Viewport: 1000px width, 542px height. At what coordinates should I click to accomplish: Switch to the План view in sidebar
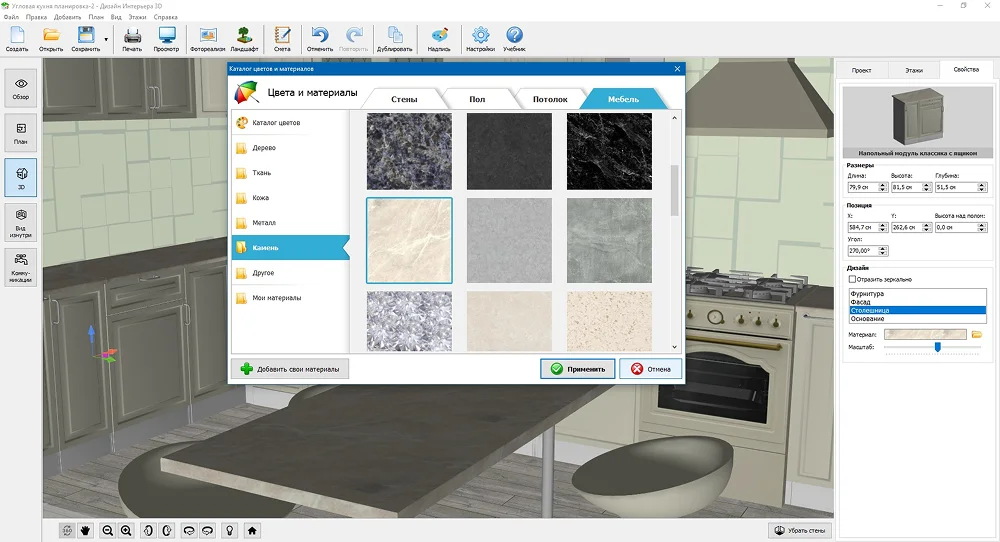(22, 132)
